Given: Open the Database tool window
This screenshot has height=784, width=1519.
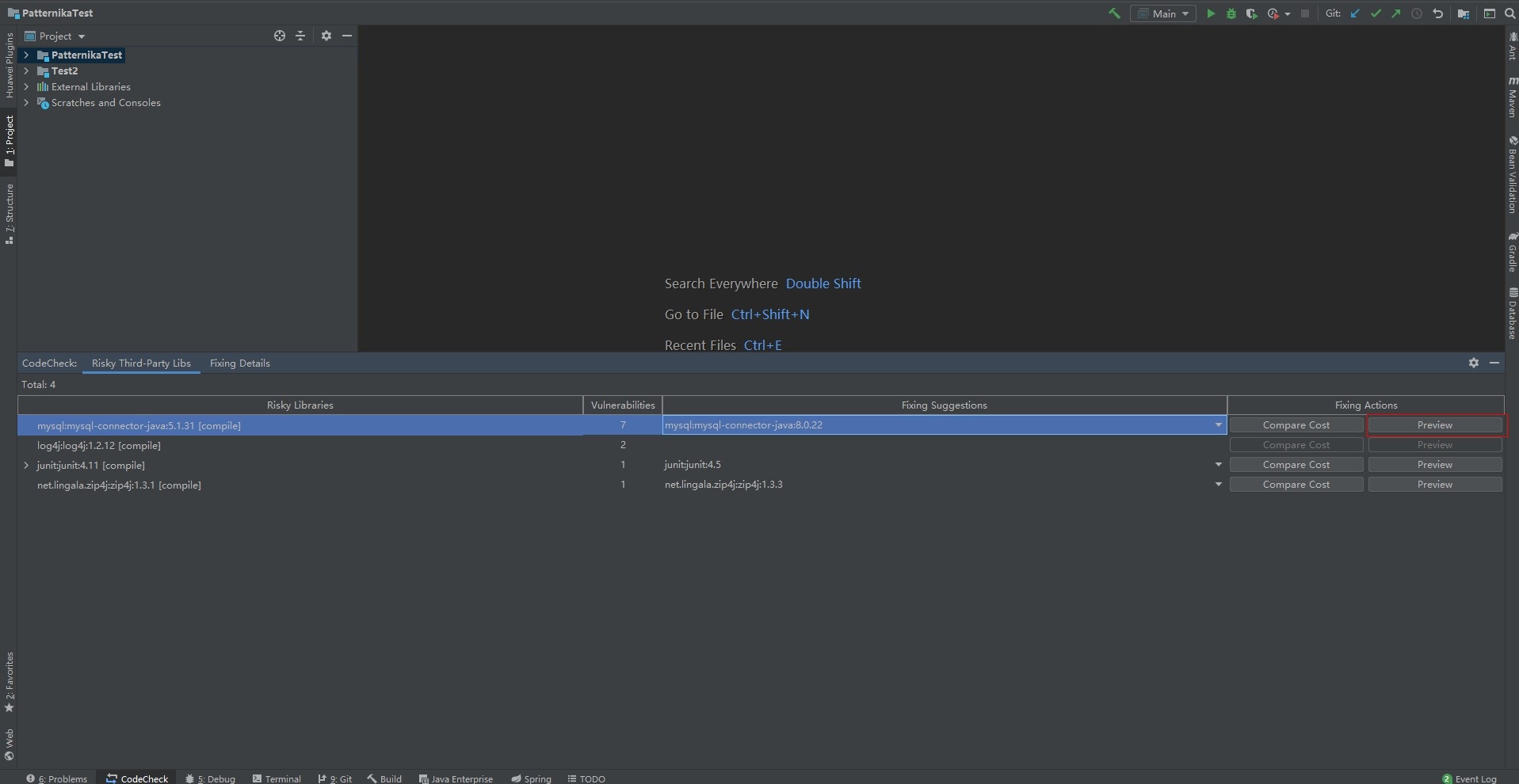Looking at the screenshot, I should [1512, 314].
